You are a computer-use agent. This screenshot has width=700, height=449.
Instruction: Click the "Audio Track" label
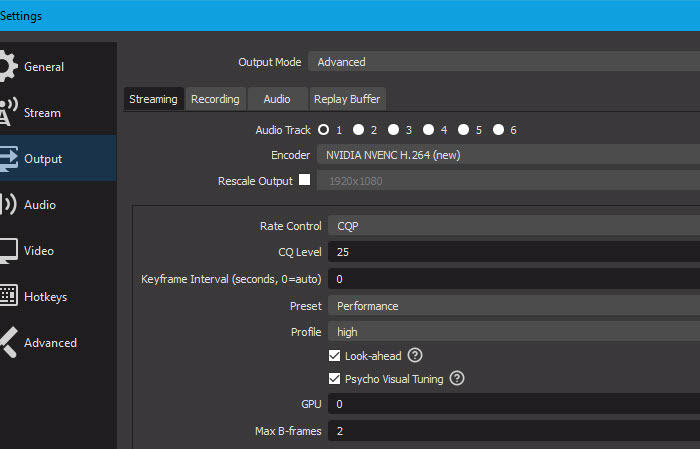click(283, 130)
